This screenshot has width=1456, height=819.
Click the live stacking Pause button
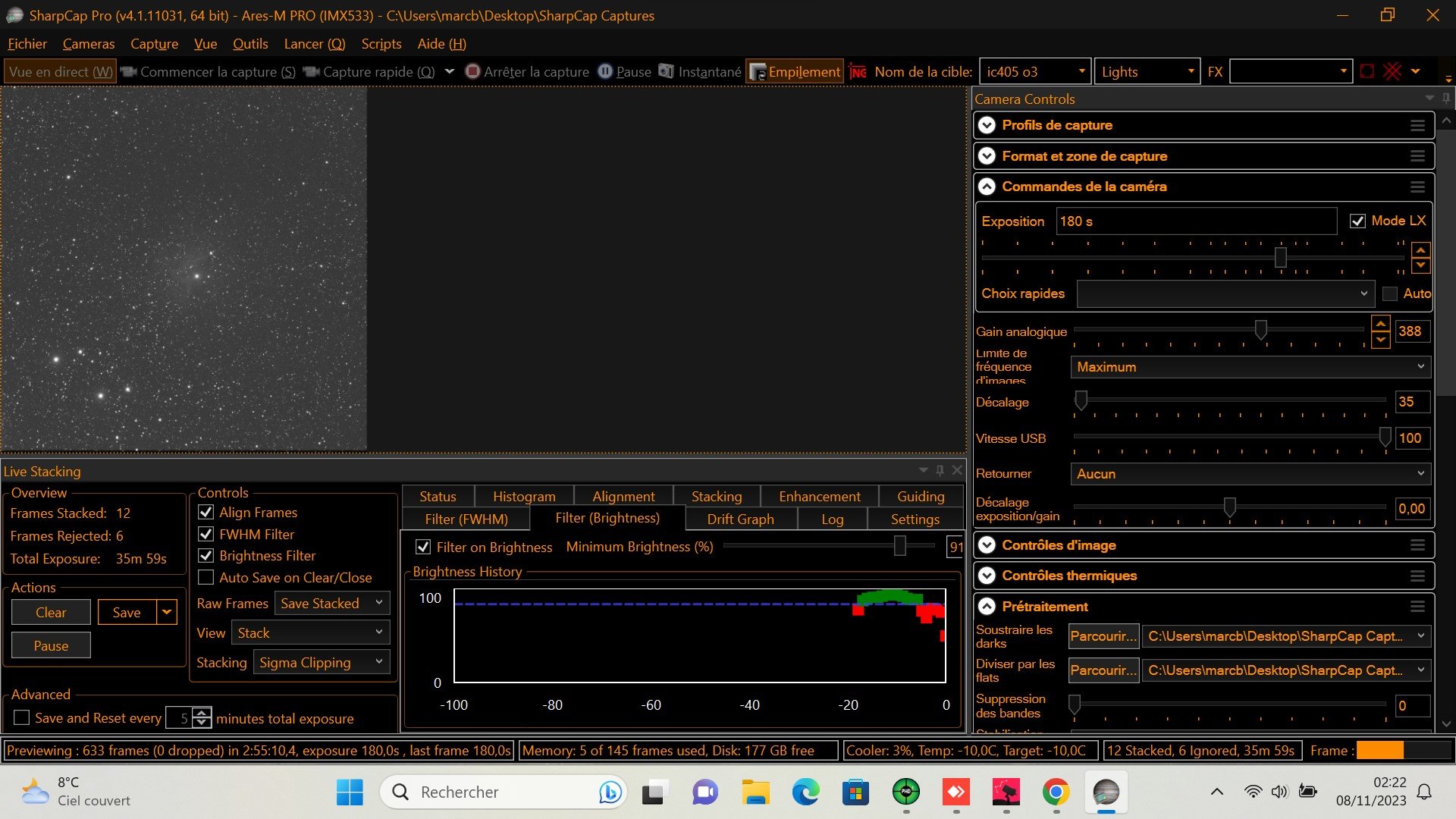point(51,645)
